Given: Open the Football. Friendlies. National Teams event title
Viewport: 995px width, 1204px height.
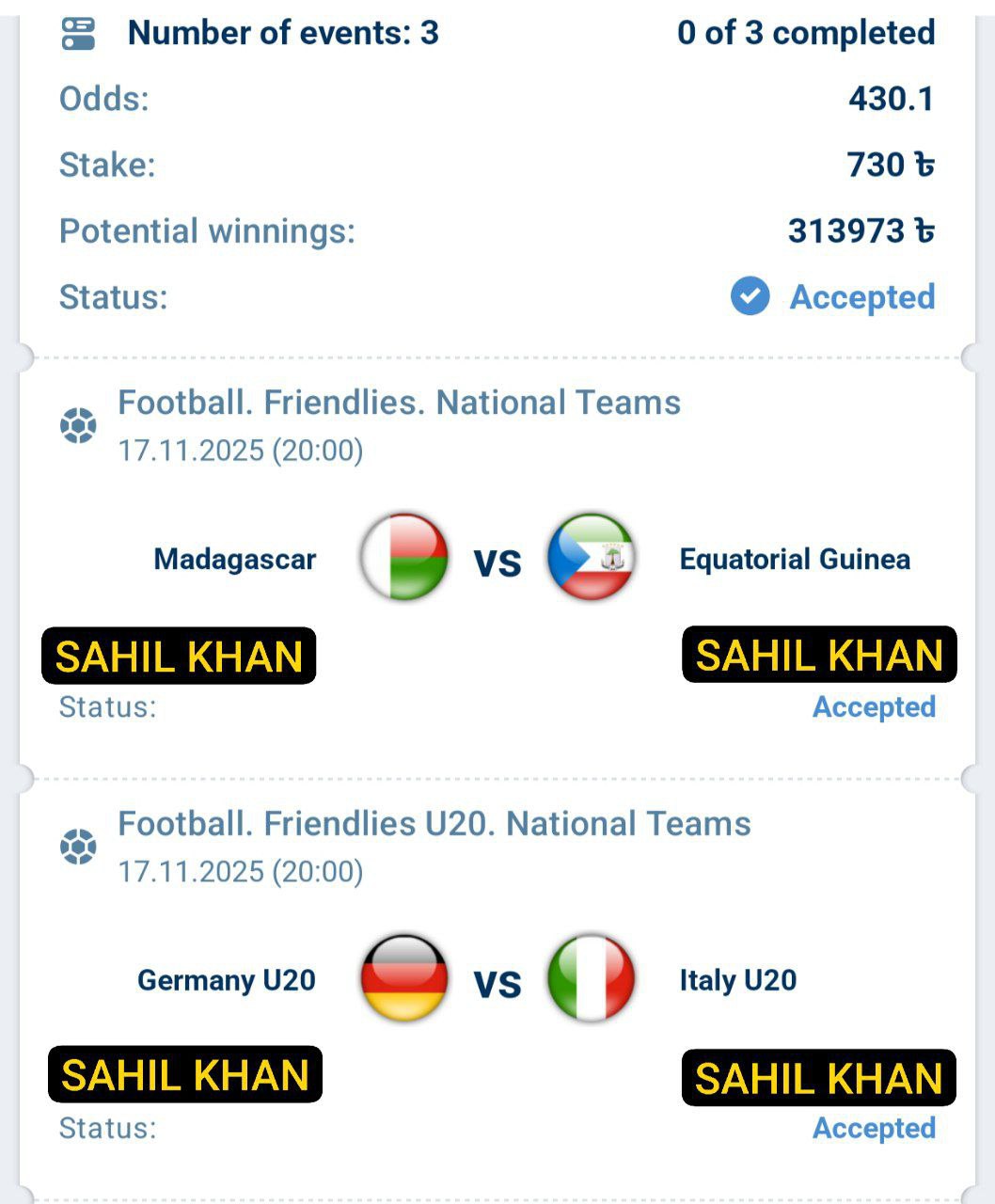Looking at the screenshot, I should click(399, 403).
